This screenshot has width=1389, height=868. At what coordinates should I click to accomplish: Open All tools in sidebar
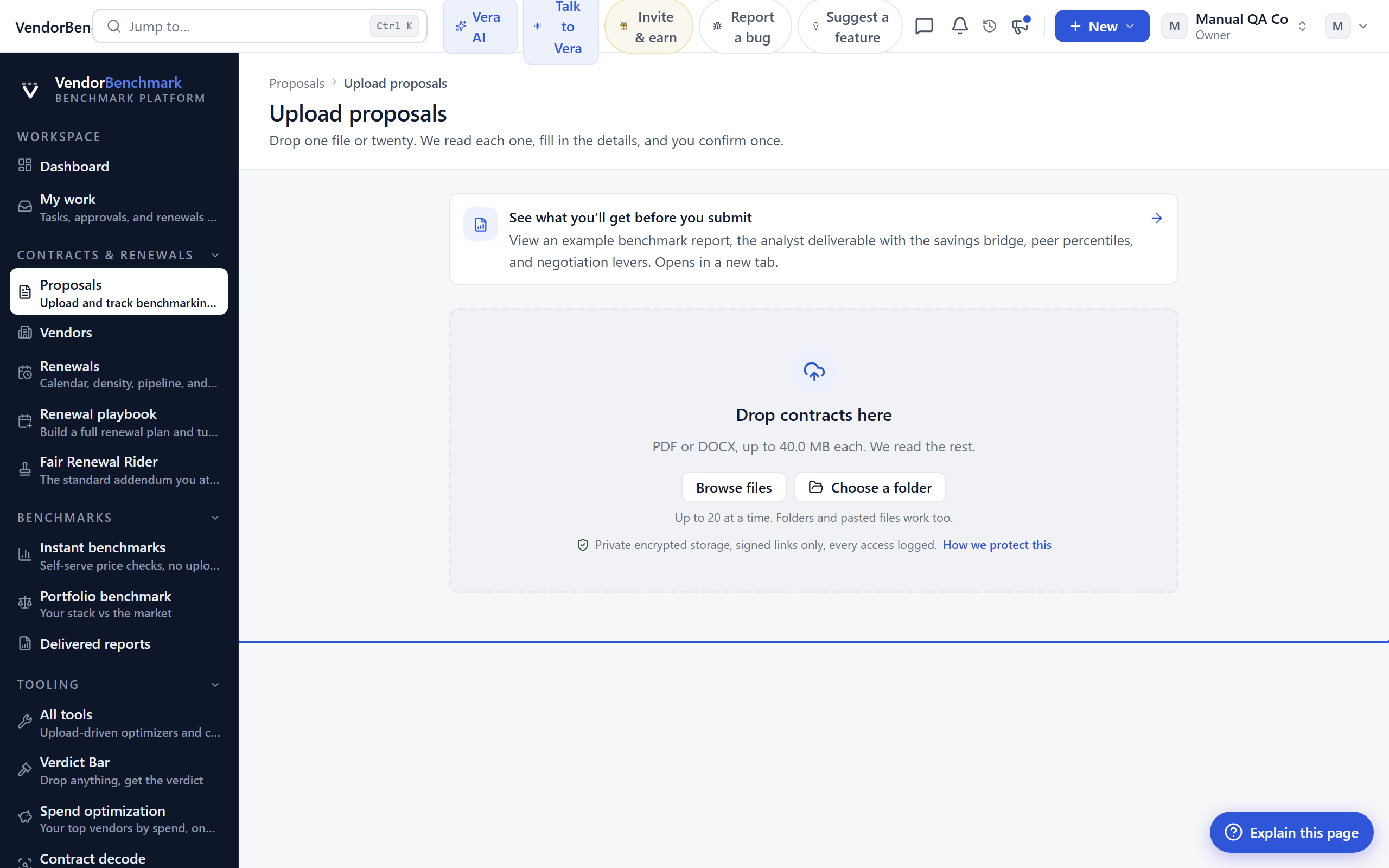click(119, 722)
